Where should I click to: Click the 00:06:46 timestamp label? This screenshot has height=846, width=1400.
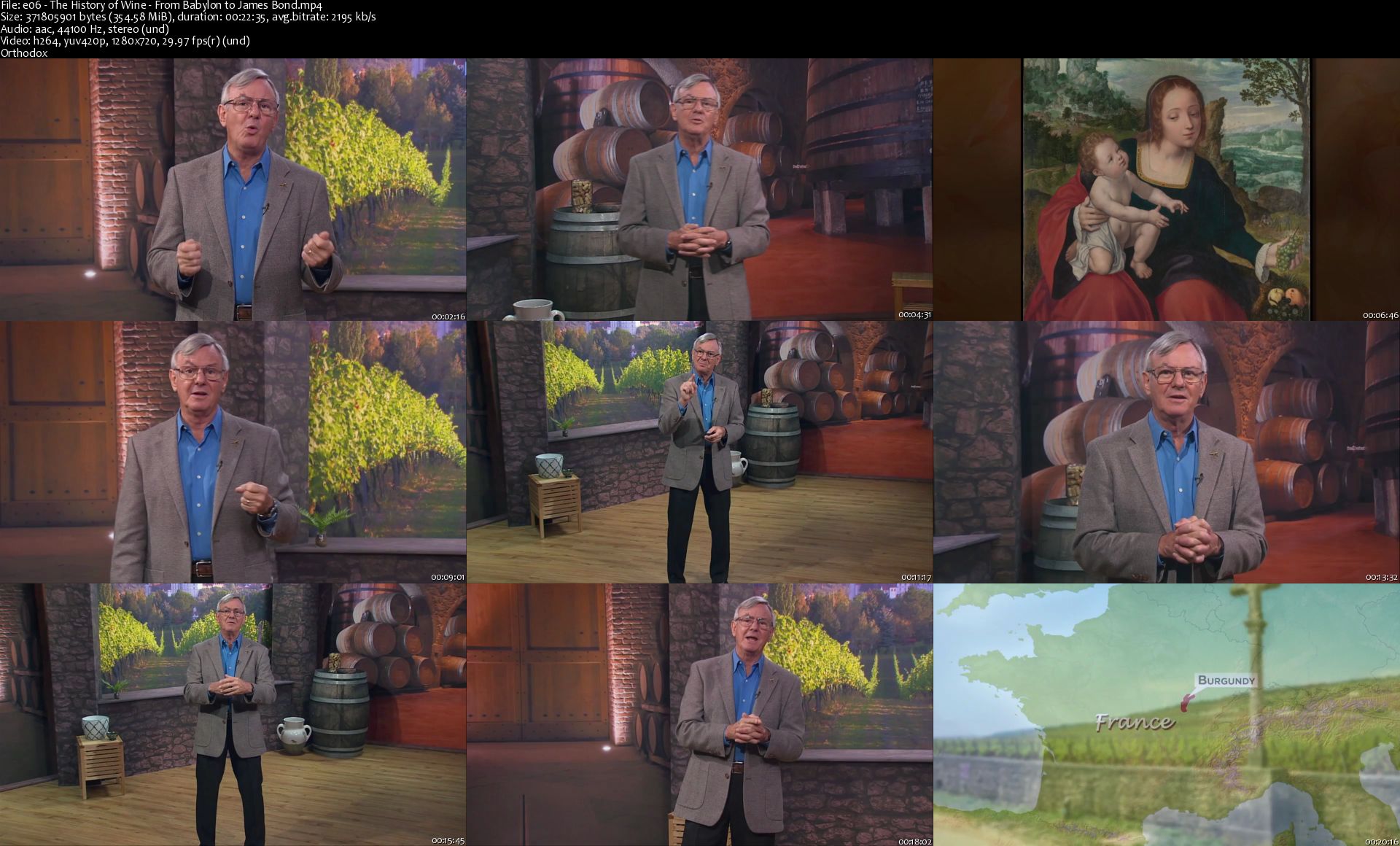pyautogui.click(x=1380, y=316)
